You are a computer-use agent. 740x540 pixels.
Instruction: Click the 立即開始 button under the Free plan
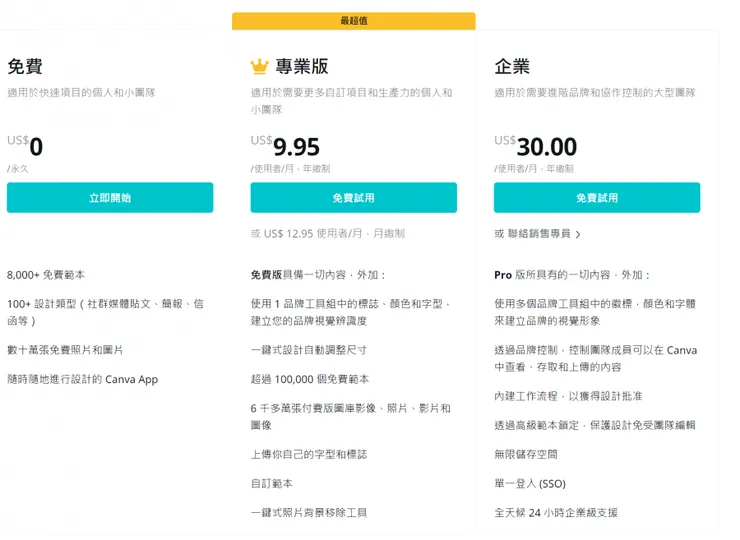110,197
